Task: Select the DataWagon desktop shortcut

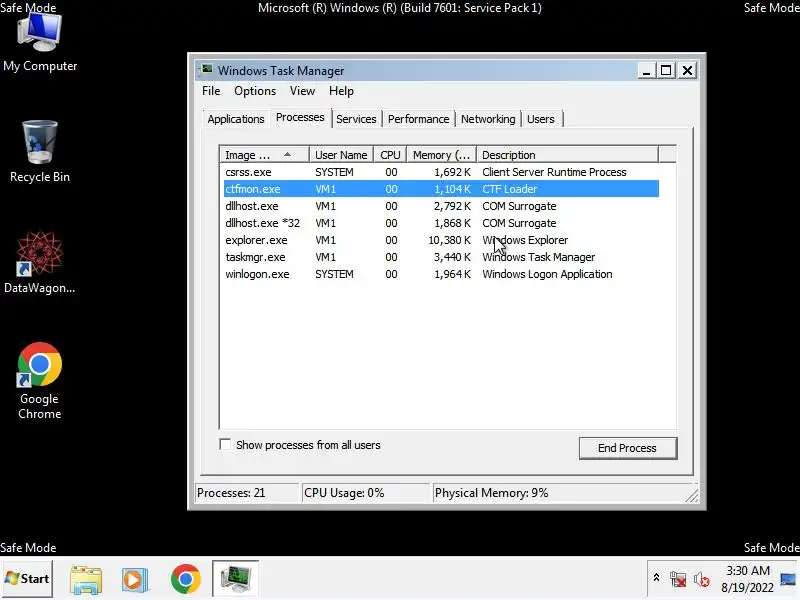Action: click(x=39, y=262)
